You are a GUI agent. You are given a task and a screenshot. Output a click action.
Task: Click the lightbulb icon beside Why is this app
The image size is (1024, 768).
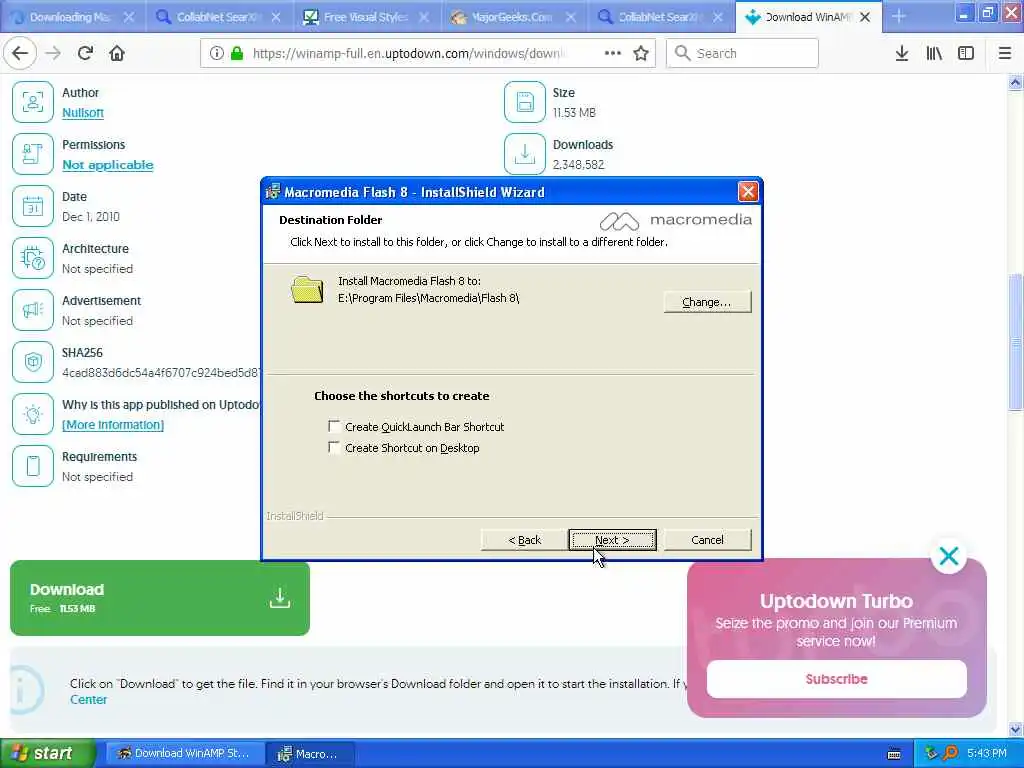coord(33,414)
